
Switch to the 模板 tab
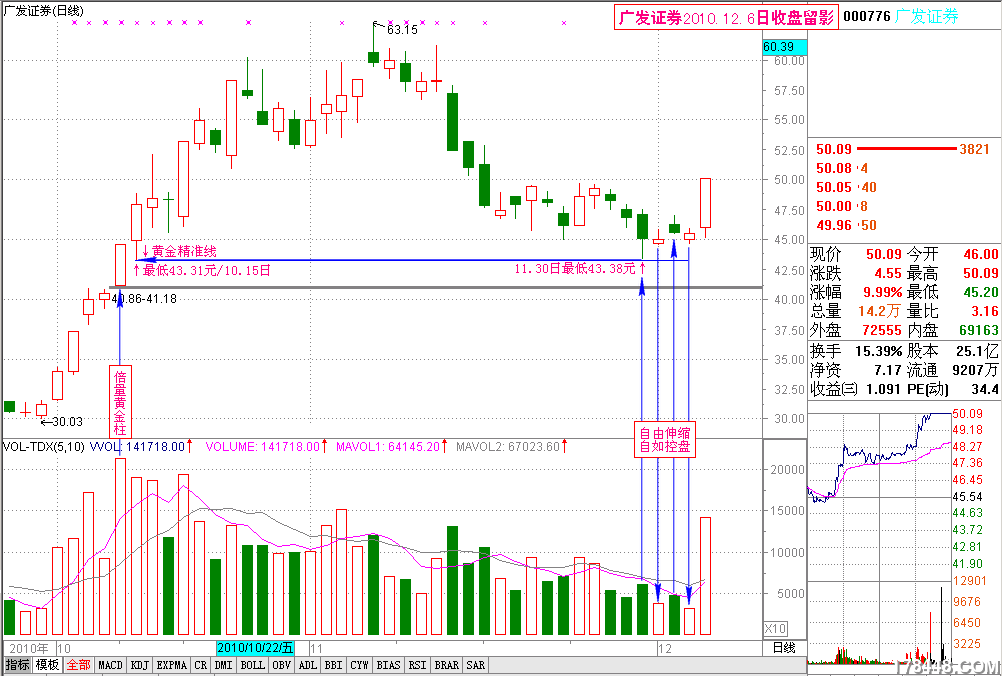click(47, 665)
